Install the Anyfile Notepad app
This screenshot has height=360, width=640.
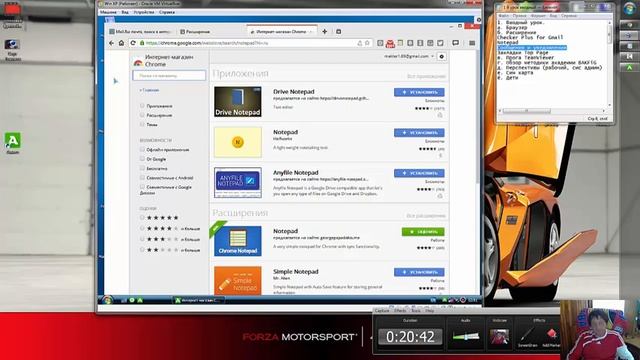click(x=419, y=173)
